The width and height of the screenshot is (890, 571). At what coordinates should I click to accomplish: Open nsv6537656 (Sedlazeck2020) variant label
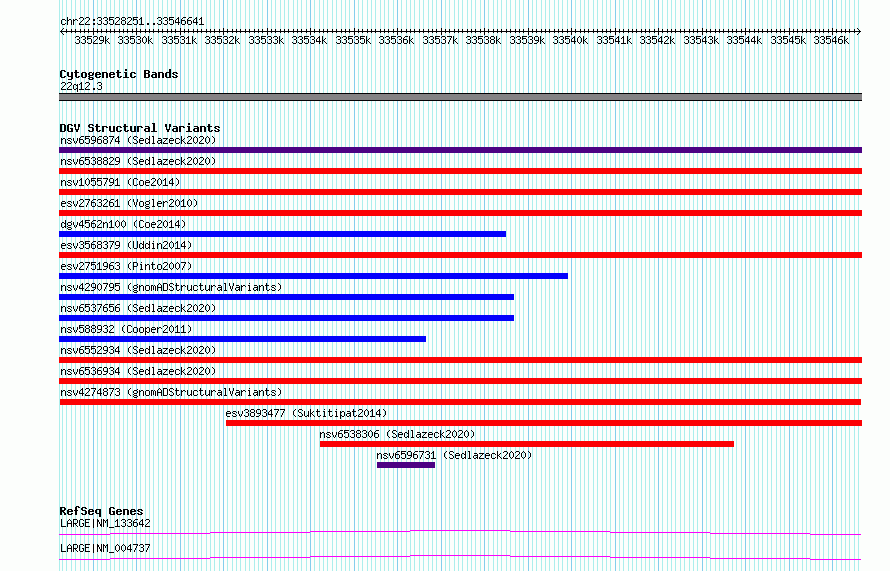[x=138, y=308]
